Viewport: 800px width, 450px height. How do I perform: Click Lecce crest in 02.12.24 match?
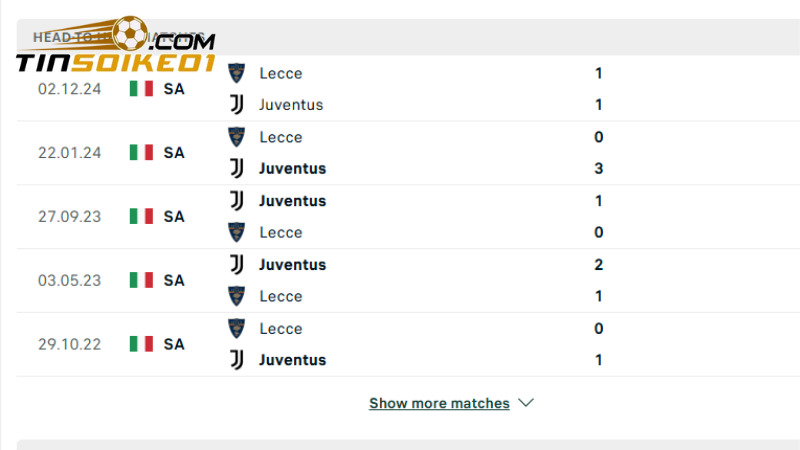pos(237,73)
